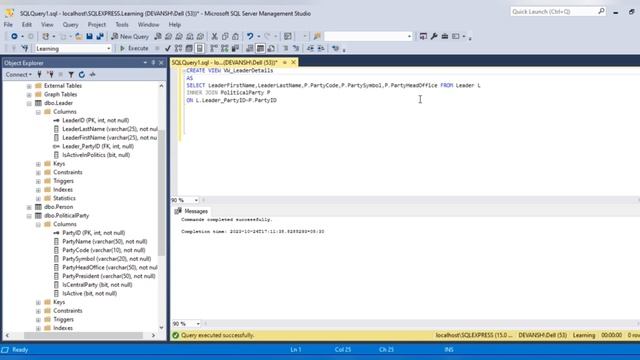This screenshot has width=640, height=360.
Task: Select the Messages results tab
Action: (x=191, y=211)
